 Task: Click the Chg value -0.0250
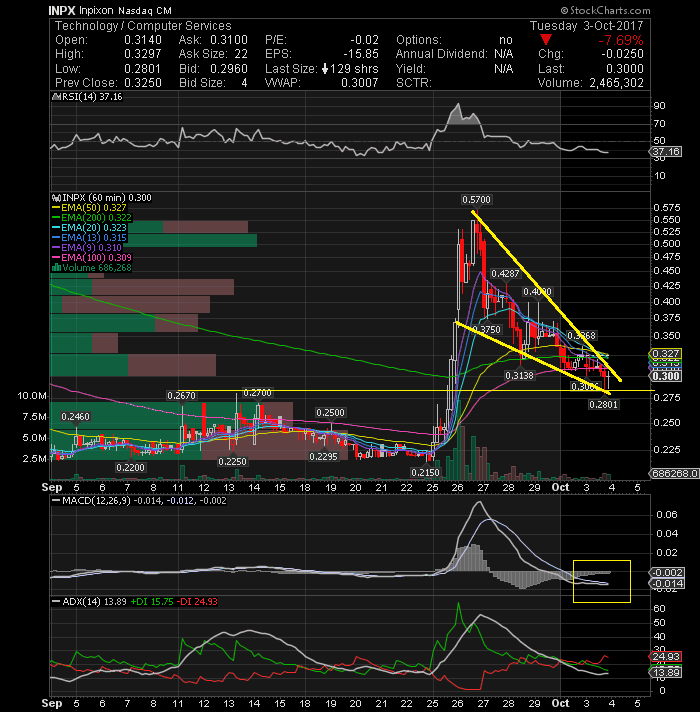click(622, 54)
